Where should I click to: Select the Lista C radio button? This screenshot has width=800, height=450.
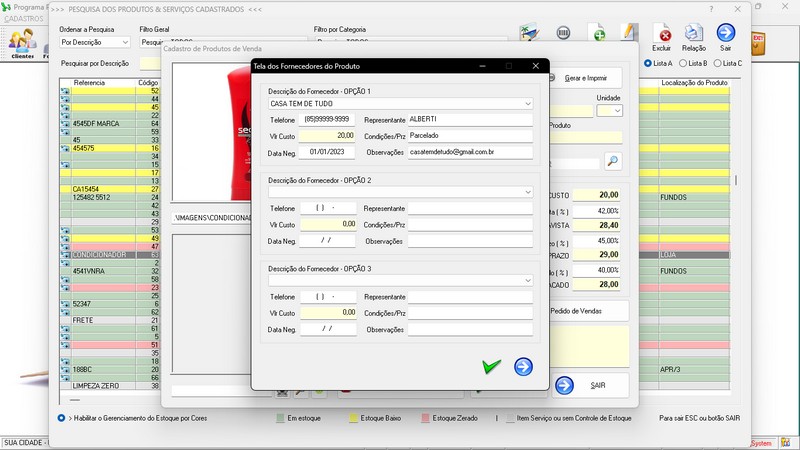click(x=717, y=63)
